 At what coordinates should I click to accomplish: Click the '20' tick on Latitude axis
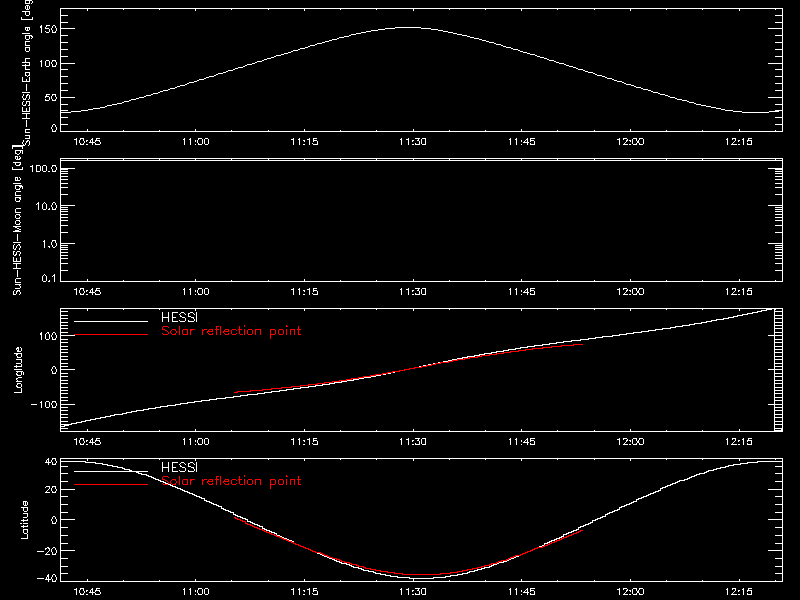(51, 490)
